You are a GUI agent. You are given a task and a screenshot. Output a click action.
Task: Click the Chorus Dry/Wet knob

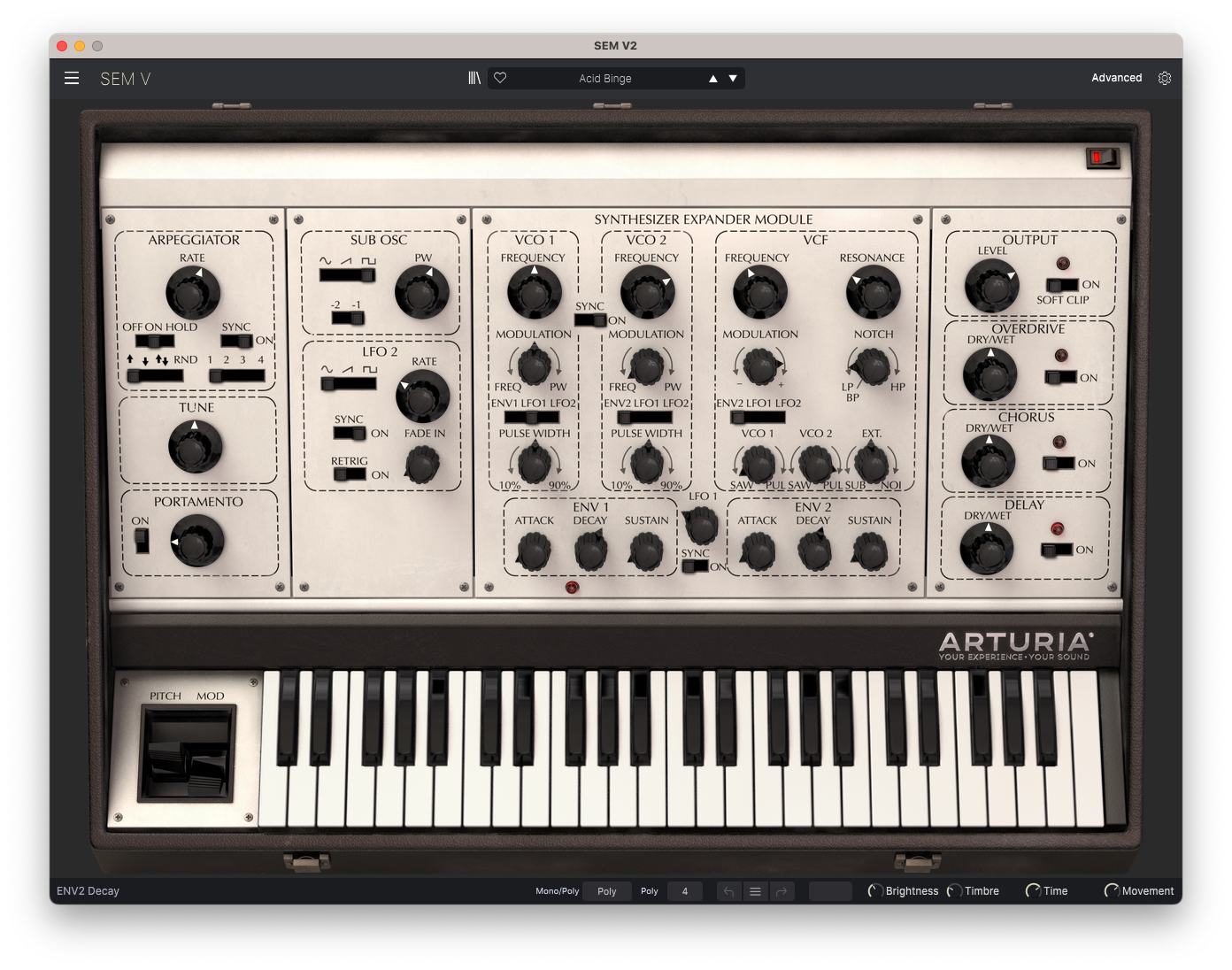point(988,461)
